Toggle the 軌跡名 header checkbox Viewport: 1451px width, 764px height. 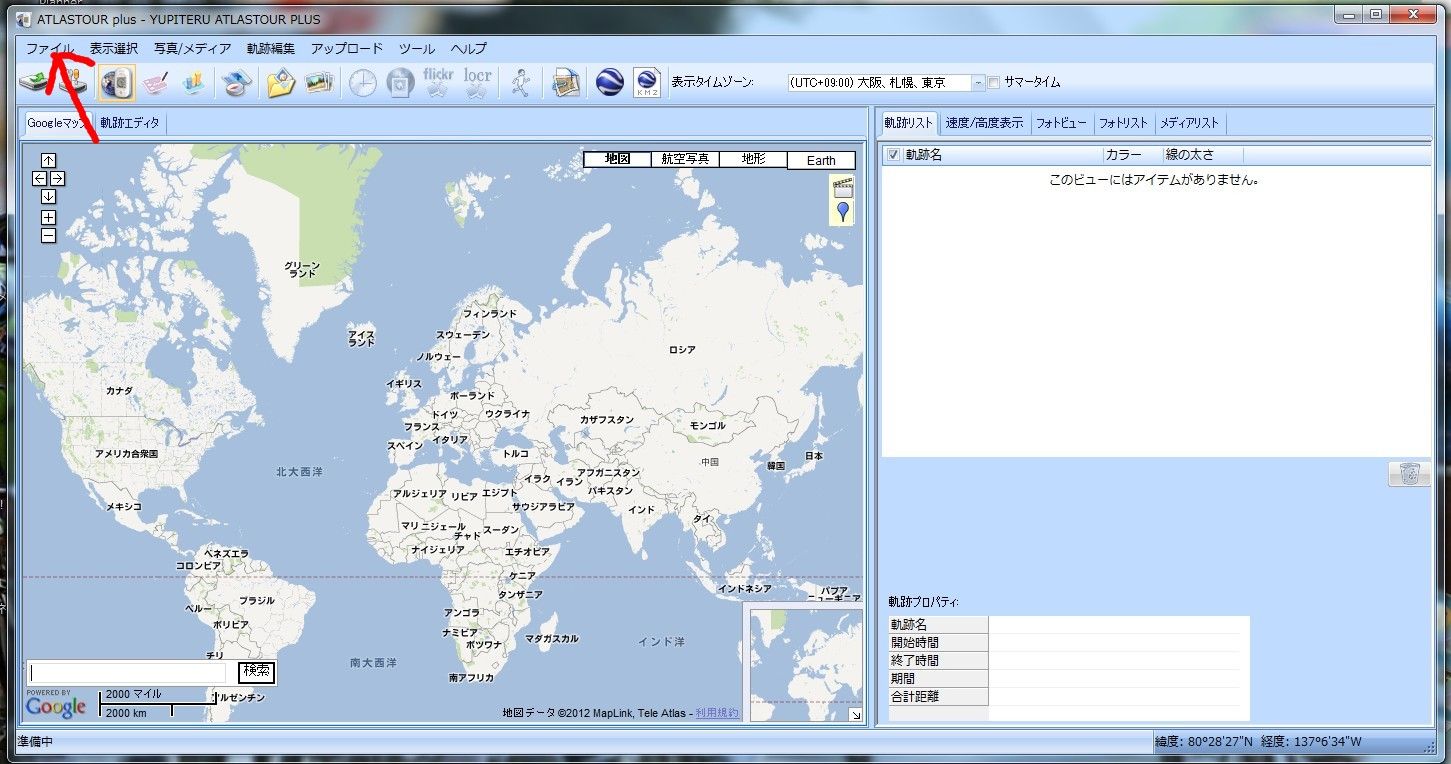(893, 155)
